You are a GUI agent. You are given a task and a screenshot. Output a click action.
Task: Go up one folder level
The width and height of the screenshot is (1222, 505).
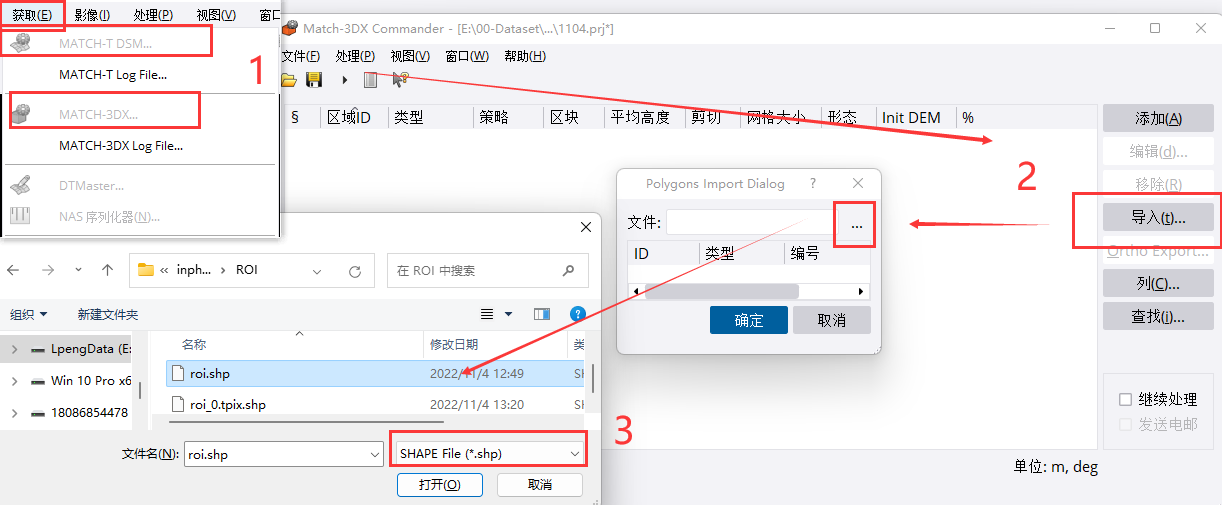pyautogui.click(x=108, y=270)
